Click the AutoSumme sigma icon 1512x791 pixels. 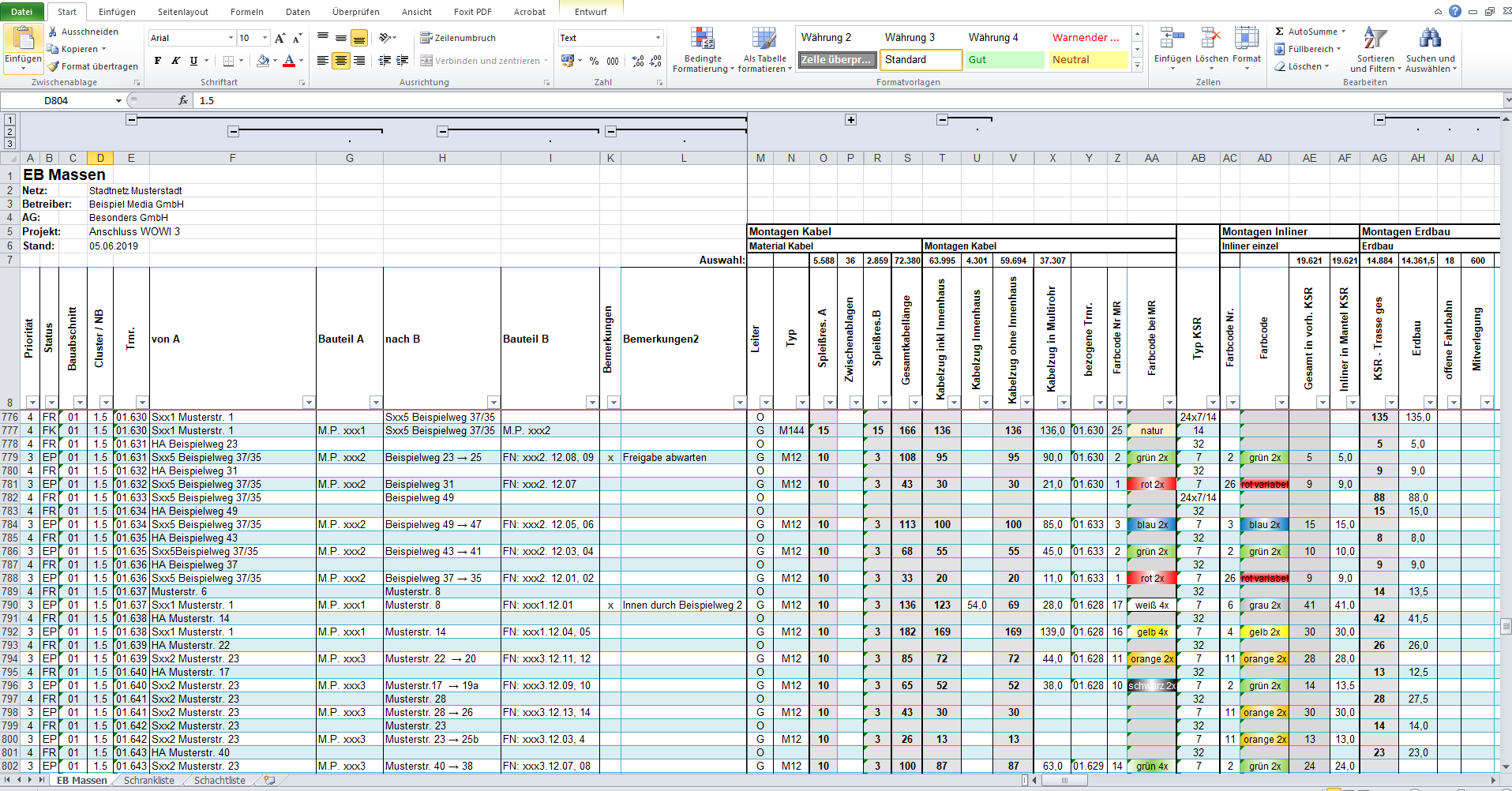coord(1280,32)
